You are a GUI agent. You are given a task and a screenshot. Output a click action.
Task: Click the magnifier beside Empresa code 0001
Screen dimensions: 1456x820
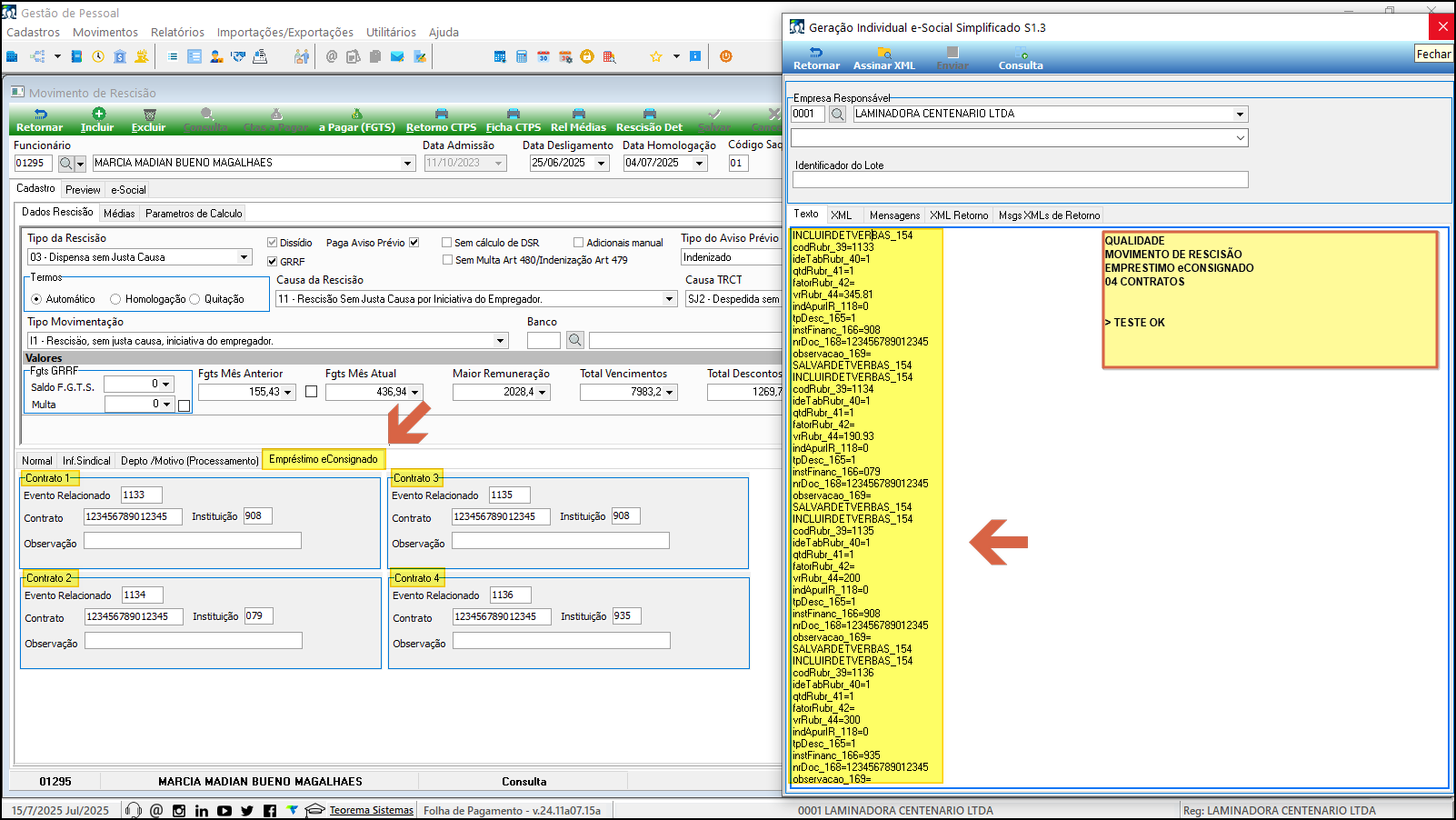pos(838,114)
